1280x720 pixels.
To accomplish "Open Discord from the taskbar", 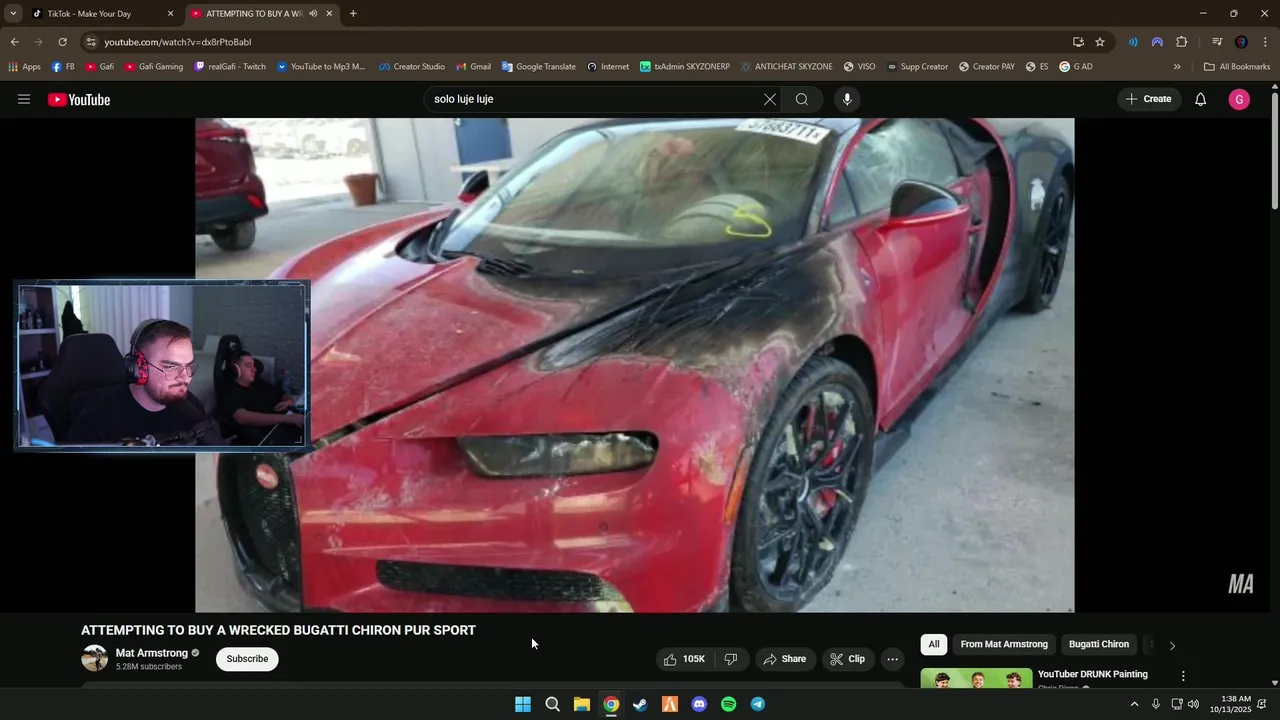I will point(699,704).
